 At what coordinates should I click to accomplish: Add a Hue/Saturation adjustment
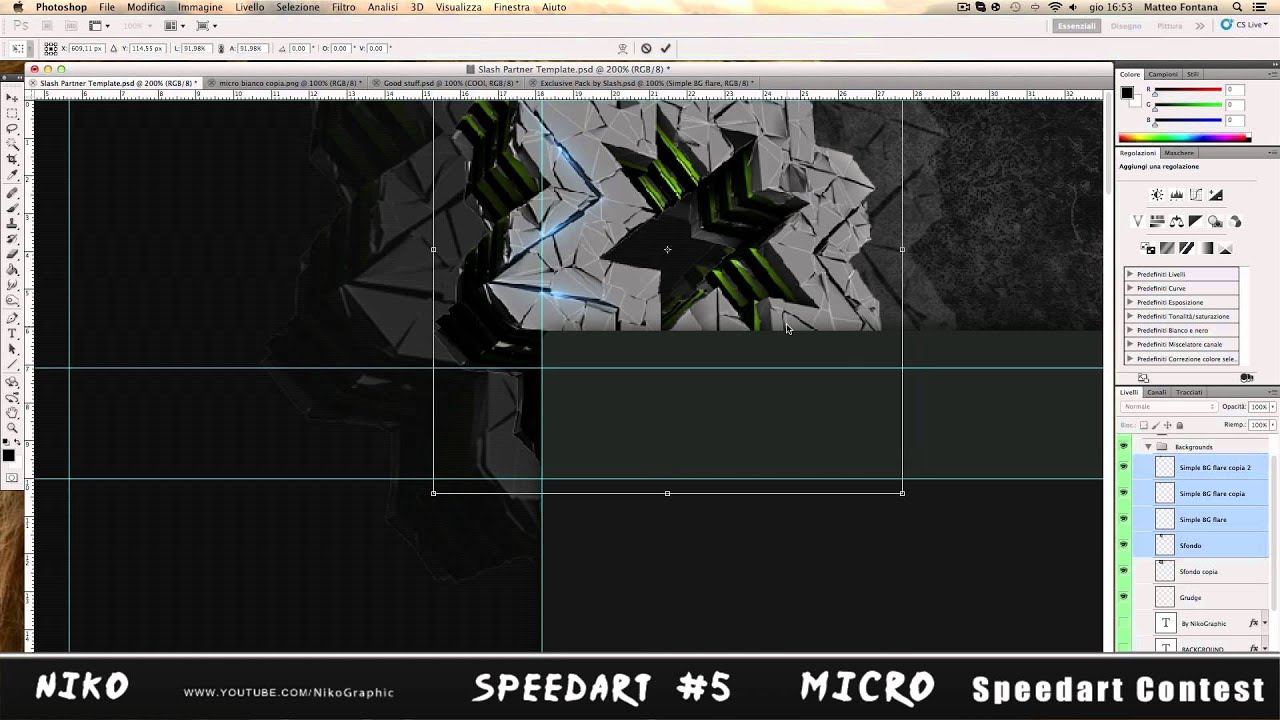click(1157, 221)
